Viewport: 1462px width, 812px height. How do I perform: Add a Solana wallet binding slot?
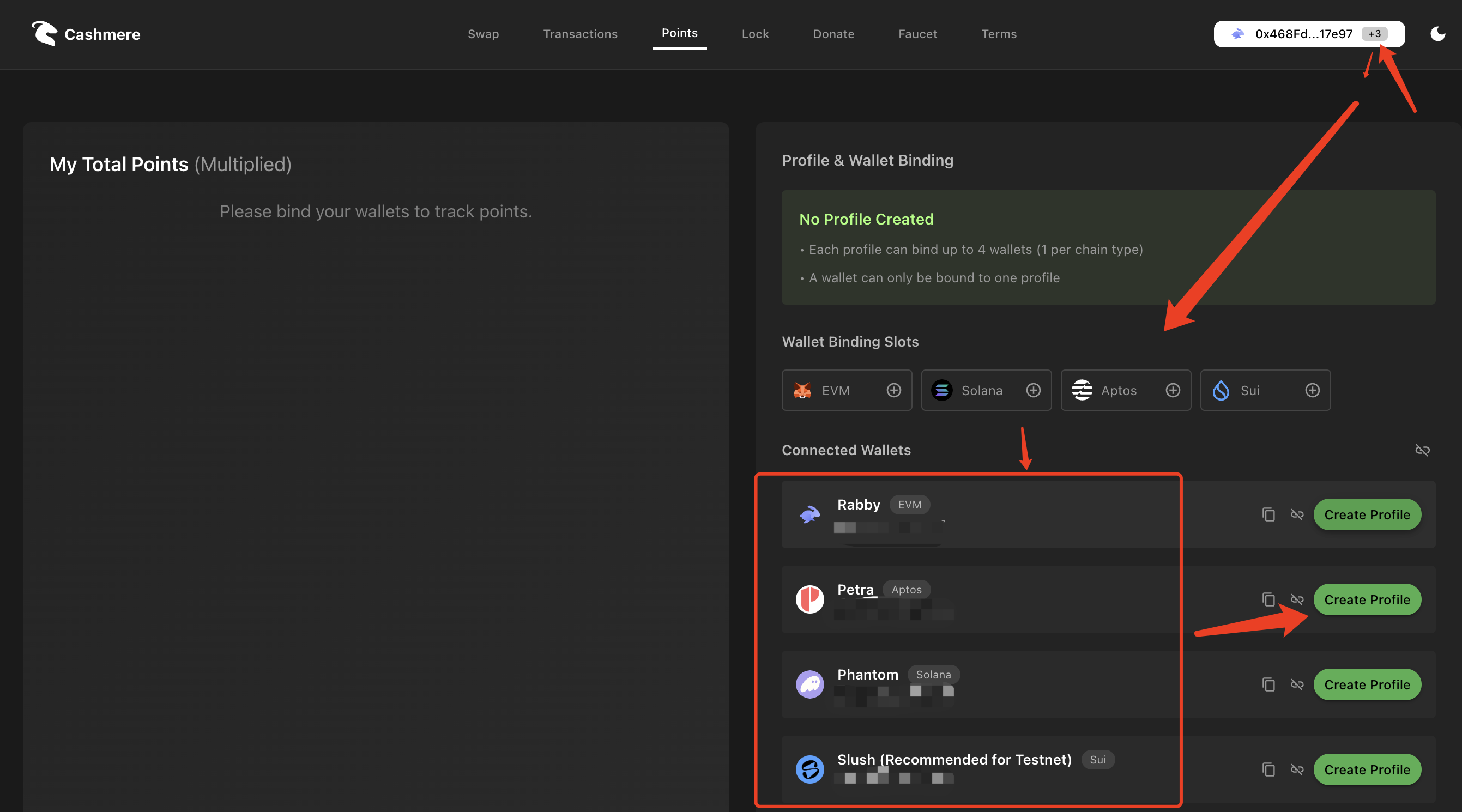tap(1033, 390)
